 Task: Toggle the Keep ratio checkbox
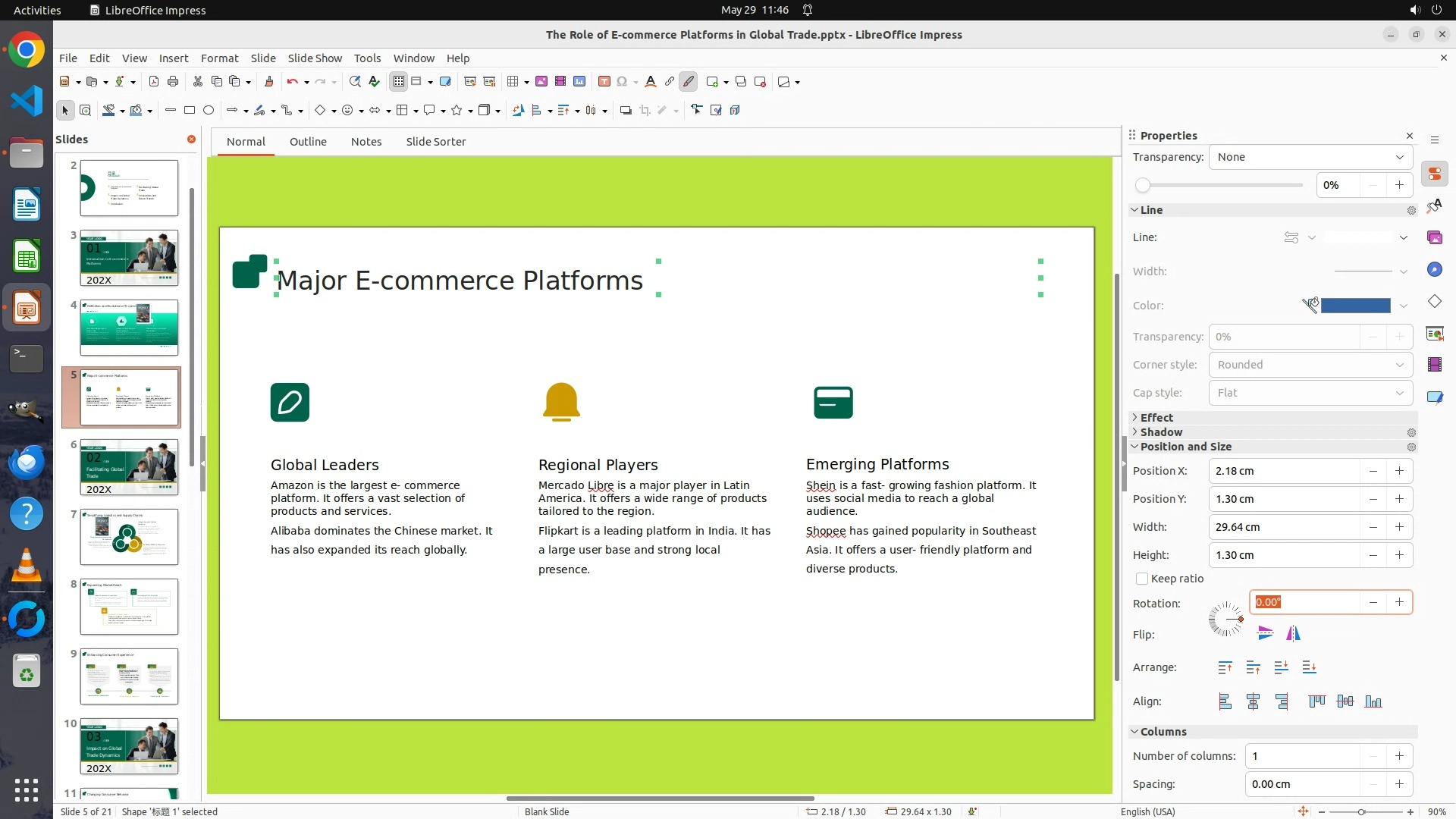(x=1142, y=579)
